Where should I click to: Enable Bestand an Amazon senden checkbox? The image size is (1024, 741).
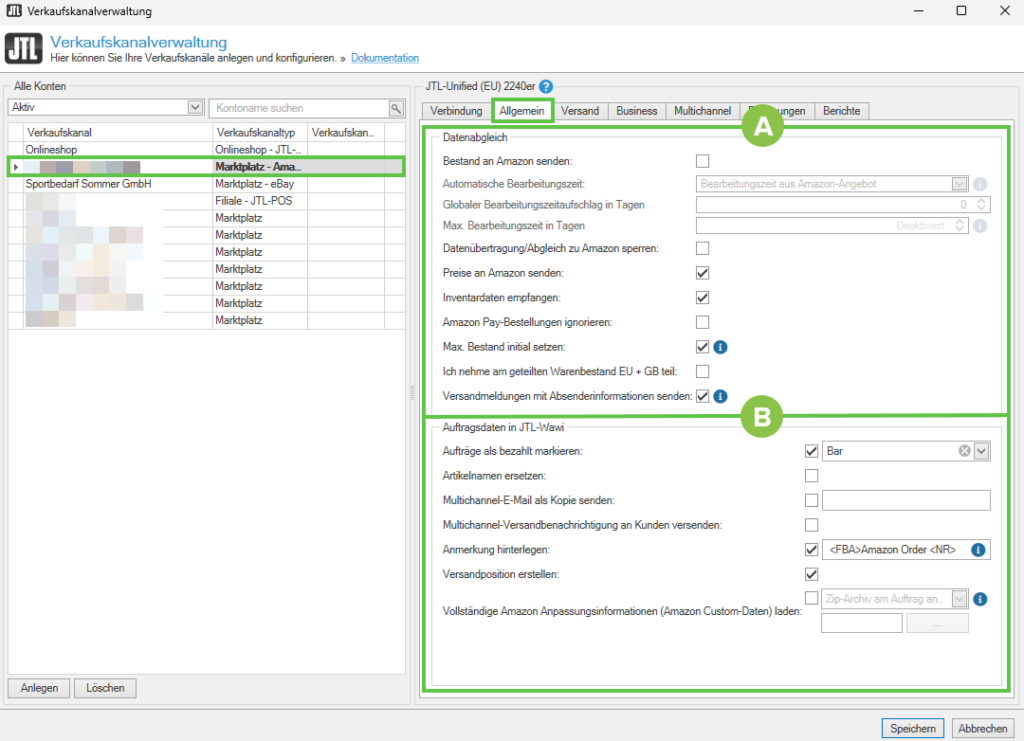[x=702, y=161]
